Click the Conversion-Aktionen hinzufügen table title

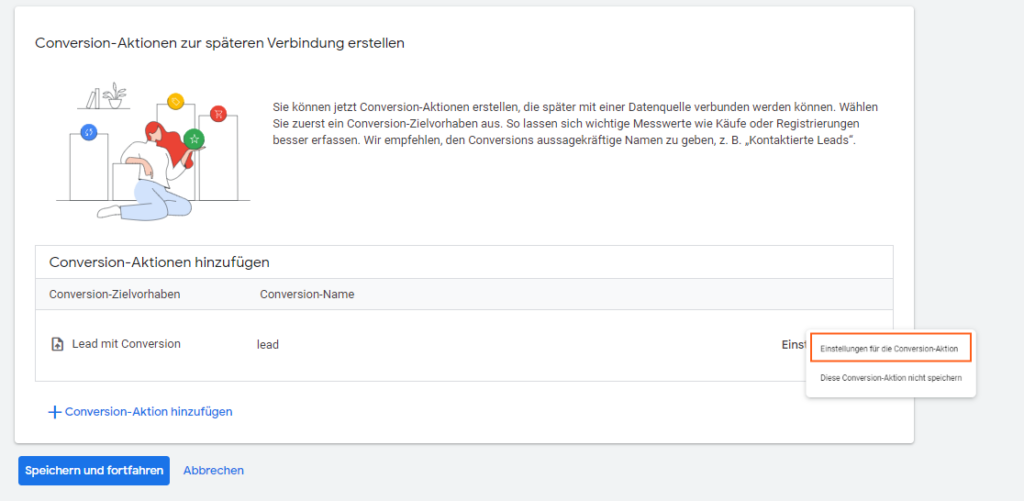159,263
